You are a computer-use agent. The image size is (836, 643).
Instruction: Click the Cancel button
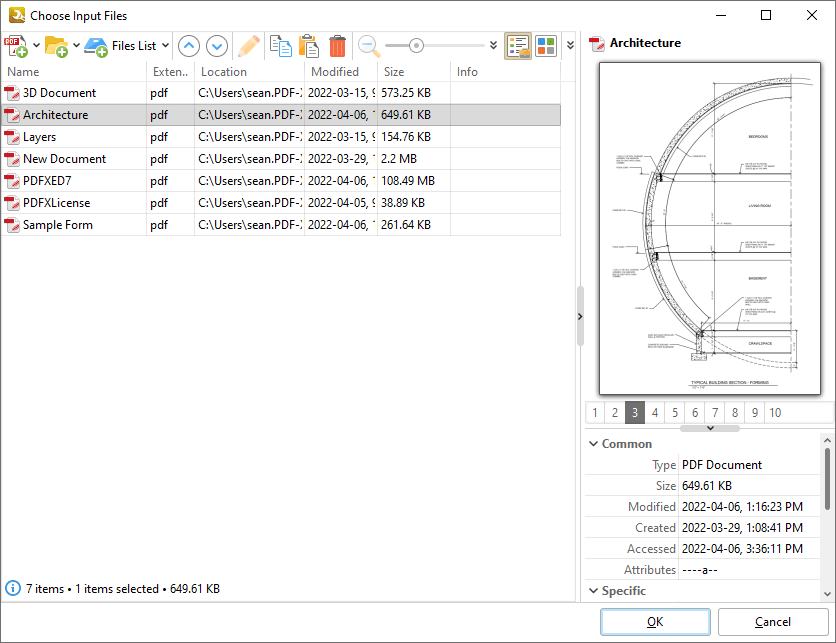click(x=773, y=622)
